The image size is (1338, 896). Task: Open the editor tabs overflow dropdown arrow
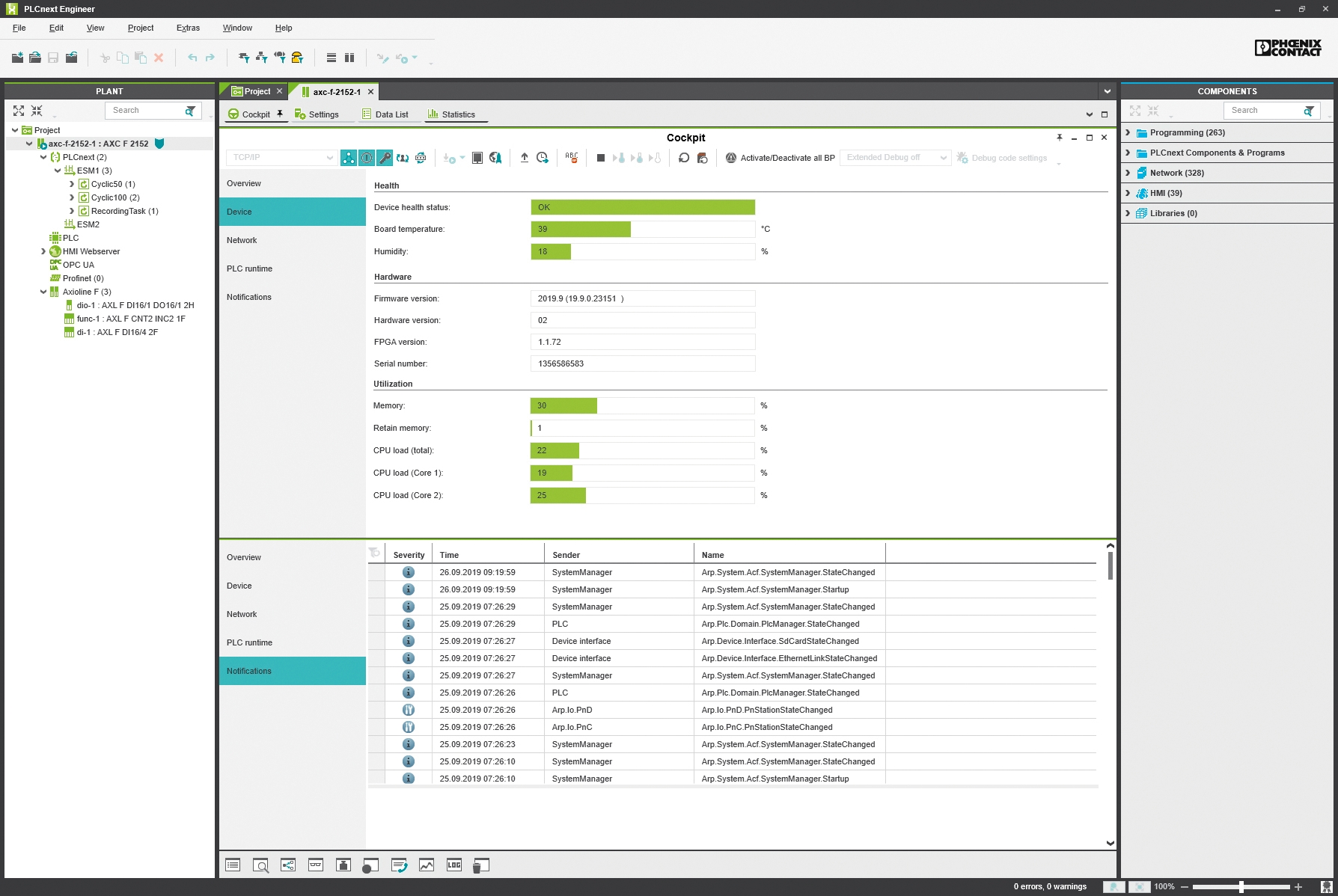click(1108, 91)
